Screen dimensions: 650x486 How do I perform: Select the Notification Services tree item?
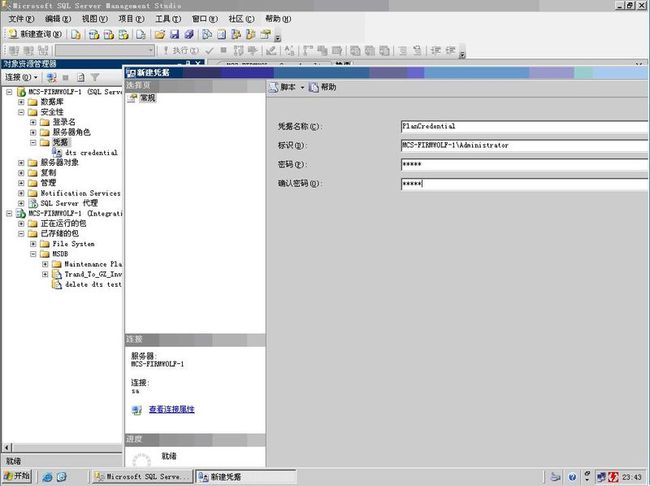(80, 193)
